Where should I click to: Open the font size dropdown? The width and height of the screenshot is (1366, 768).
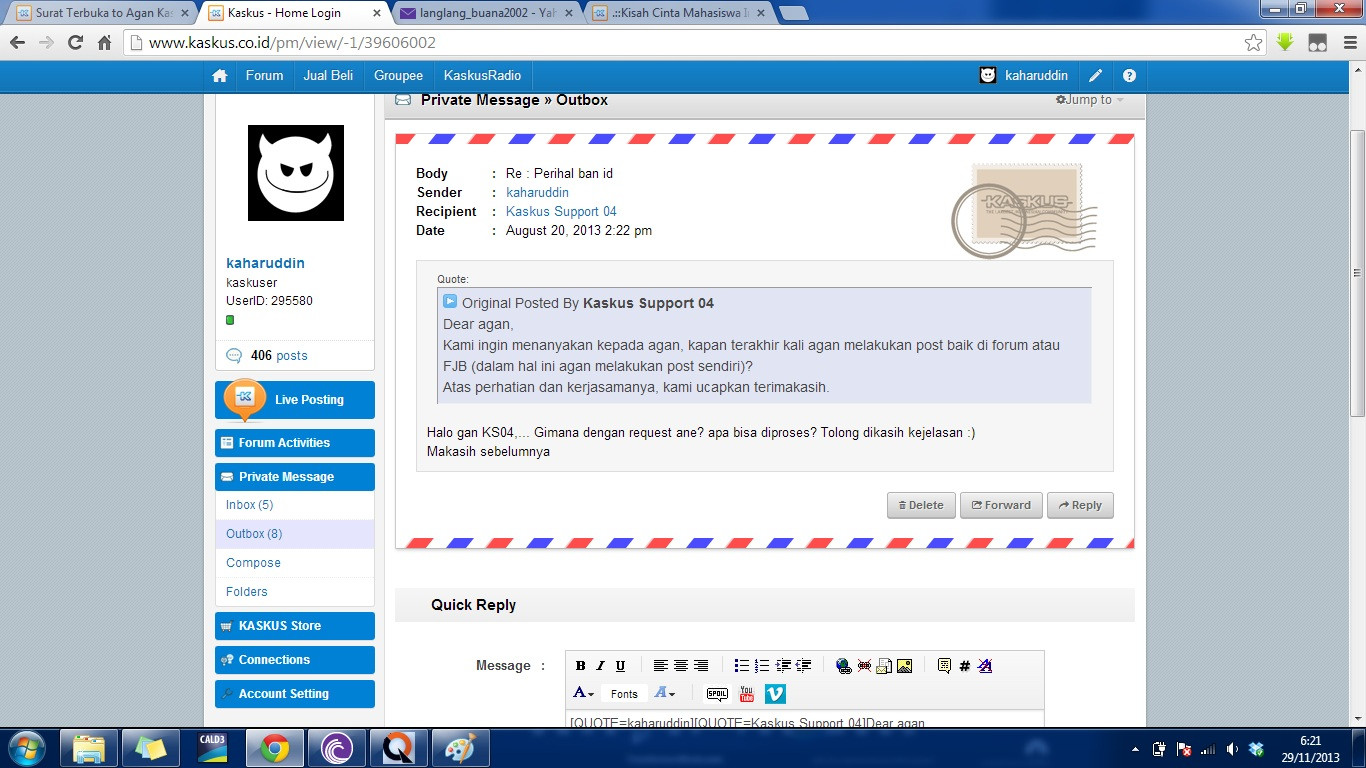click(665, 694)
